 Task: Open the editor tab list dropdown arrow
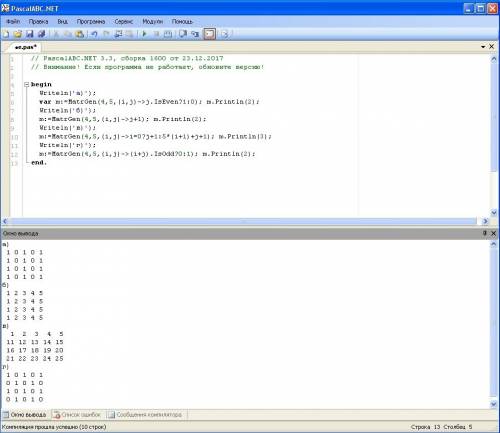483,47
